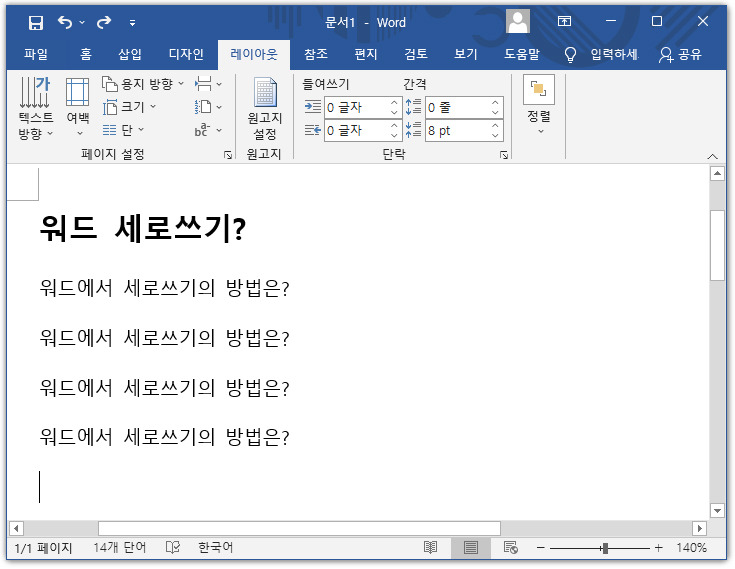Increase the right indent value
The width and height of the screenshot is (735, 569).
(394, 125)
